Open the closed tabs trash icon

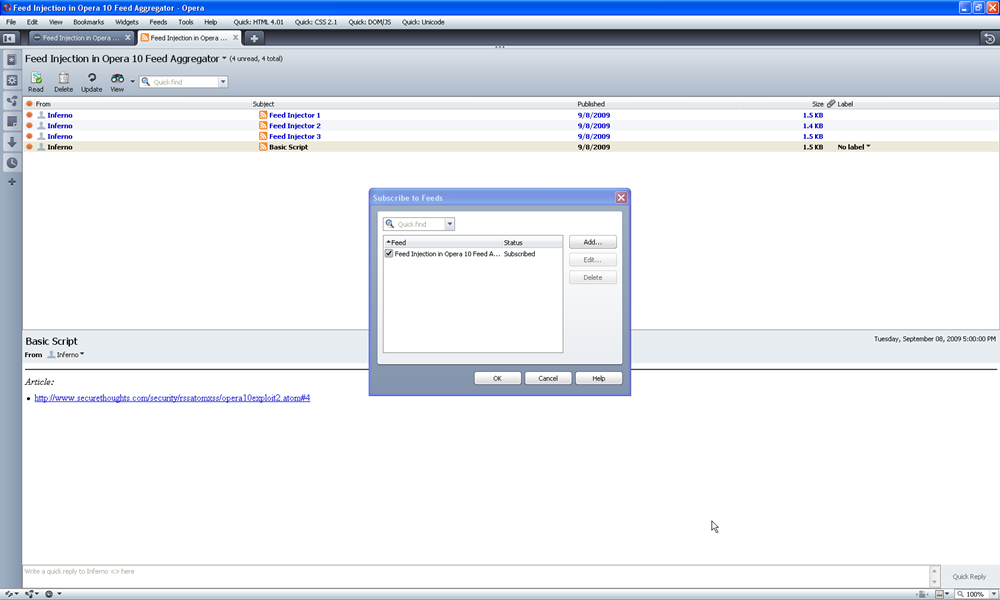point(989,38)
